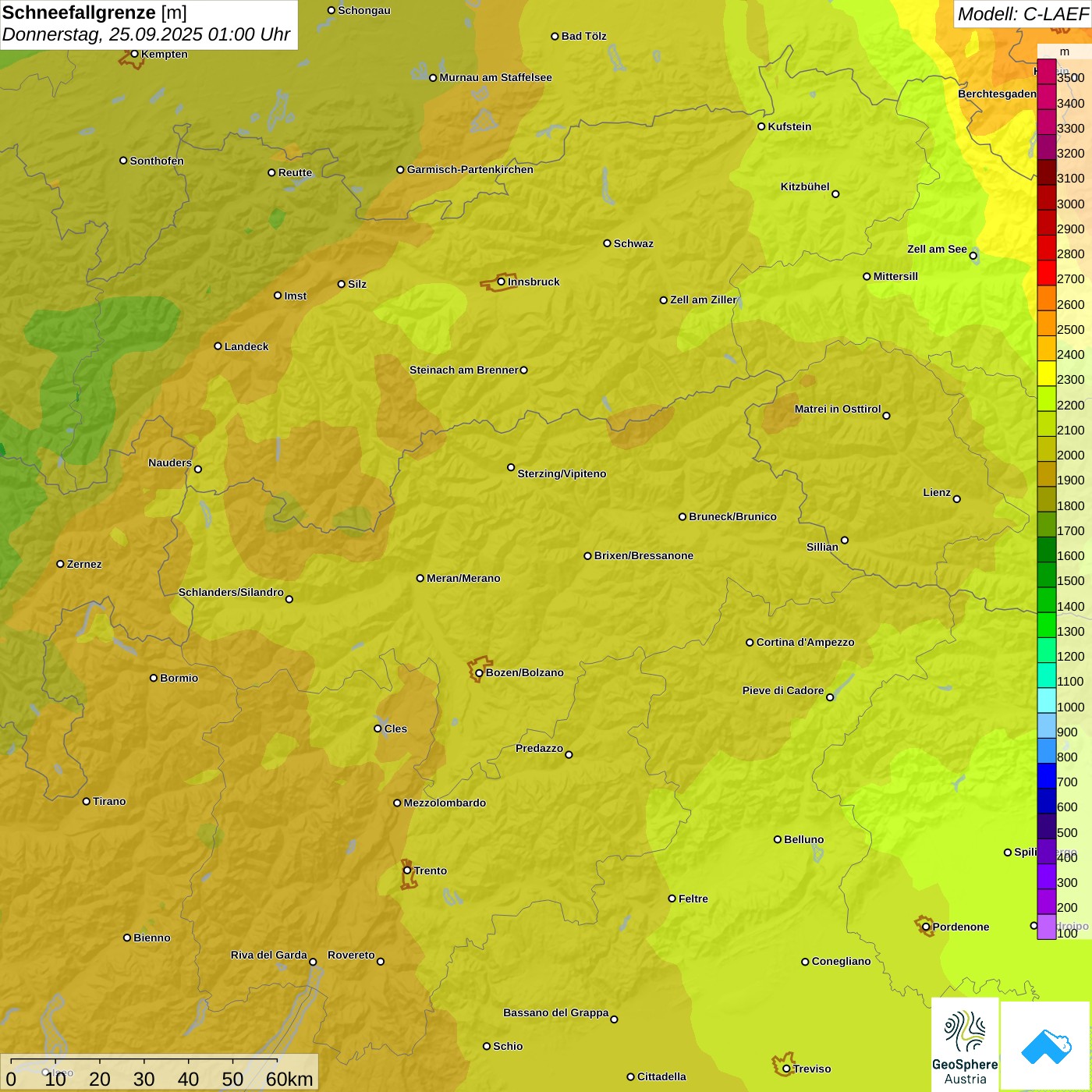1092x1092 pixels.
Task: Click the Meran/Merano label
Action: tap(463, 578)
